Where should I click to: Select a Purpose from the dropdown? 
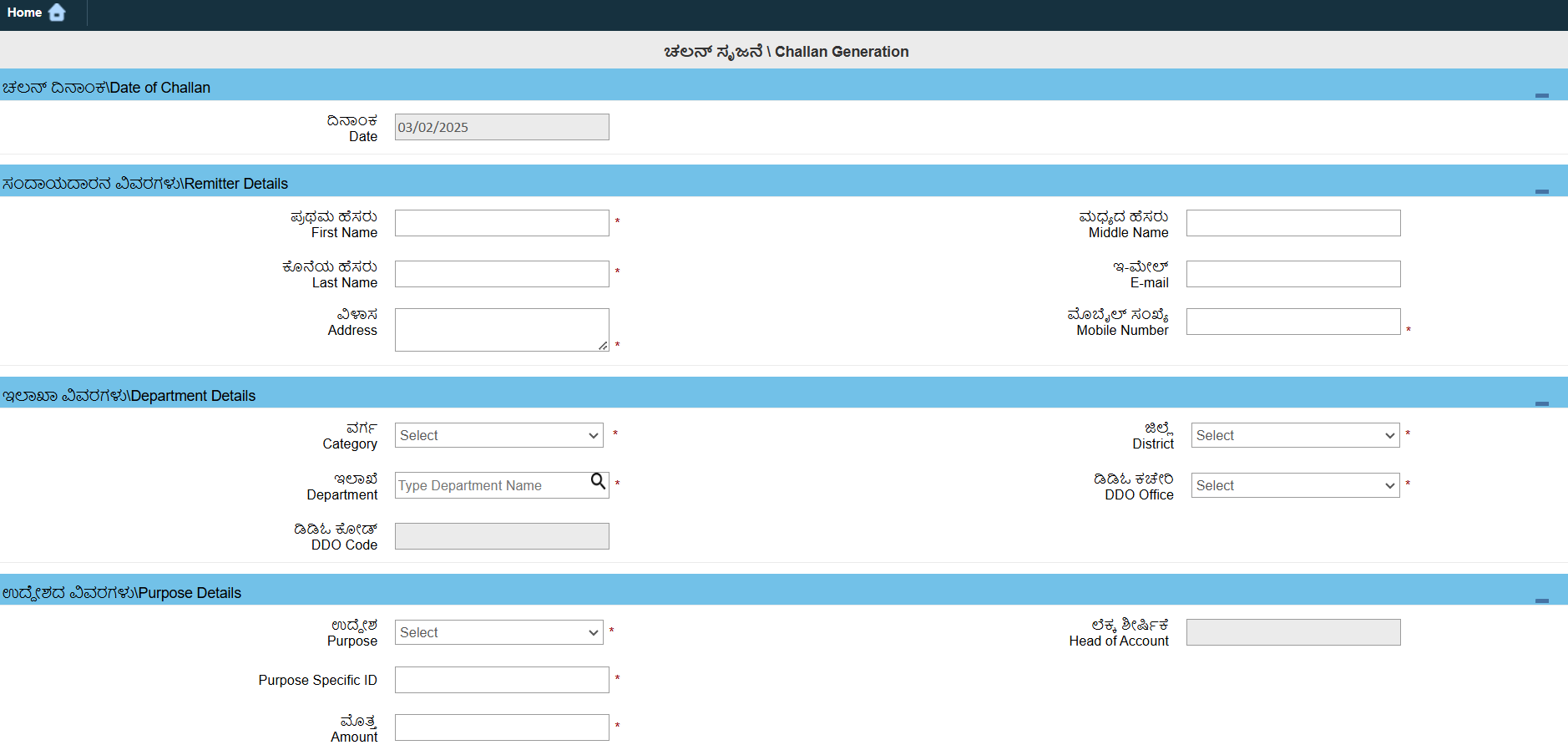499,632
